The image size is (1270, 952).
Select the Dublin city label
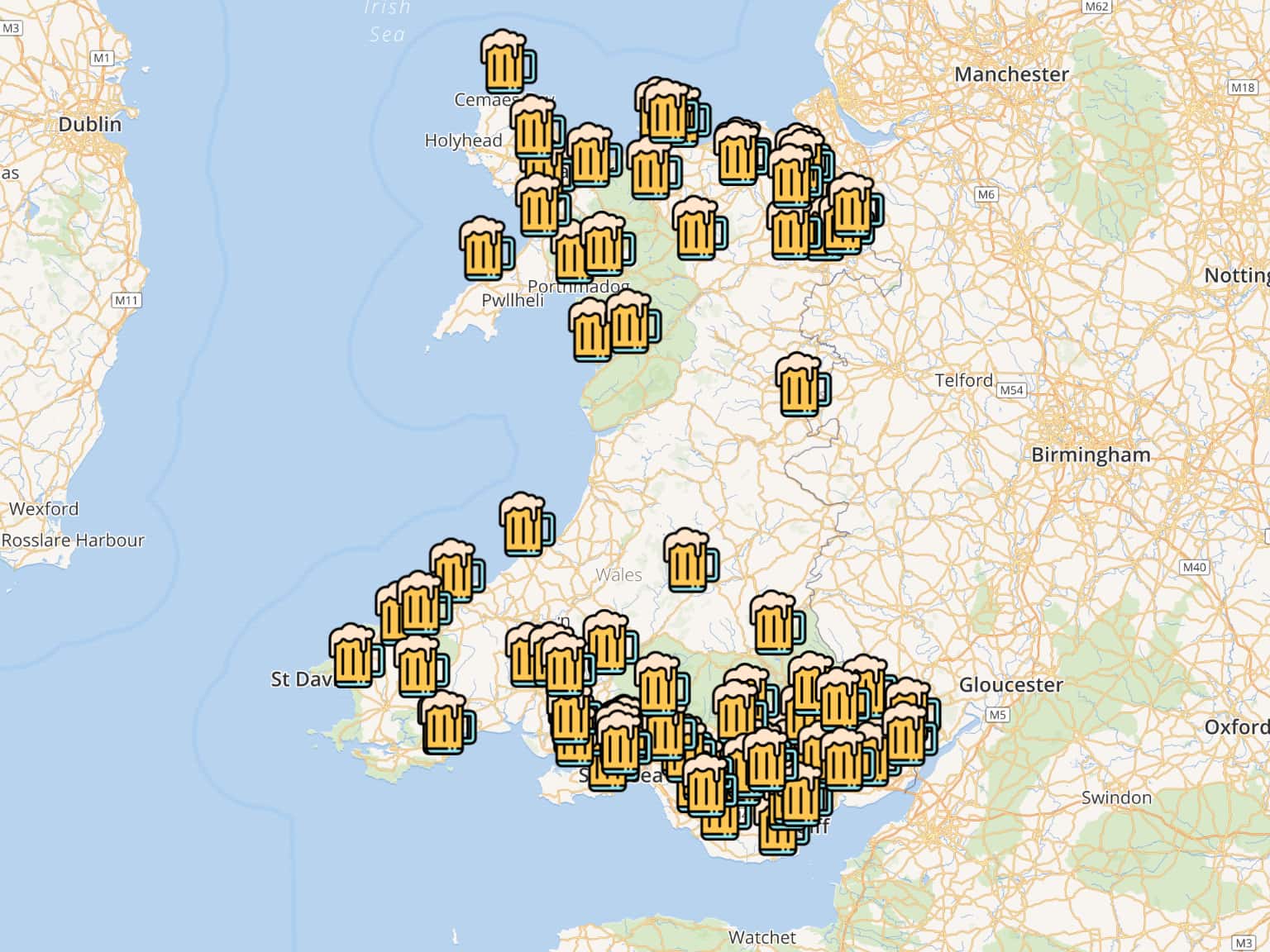tap(89, 125)
